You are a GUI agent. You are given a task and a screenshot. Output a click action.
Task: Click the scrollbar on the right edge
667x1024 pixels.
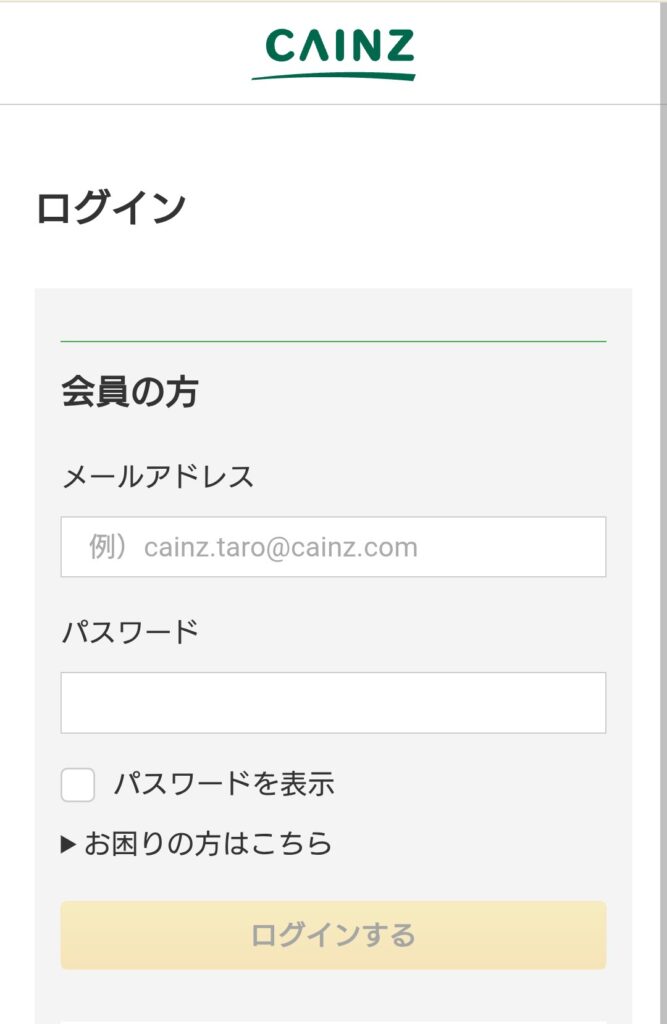point(663,500)
